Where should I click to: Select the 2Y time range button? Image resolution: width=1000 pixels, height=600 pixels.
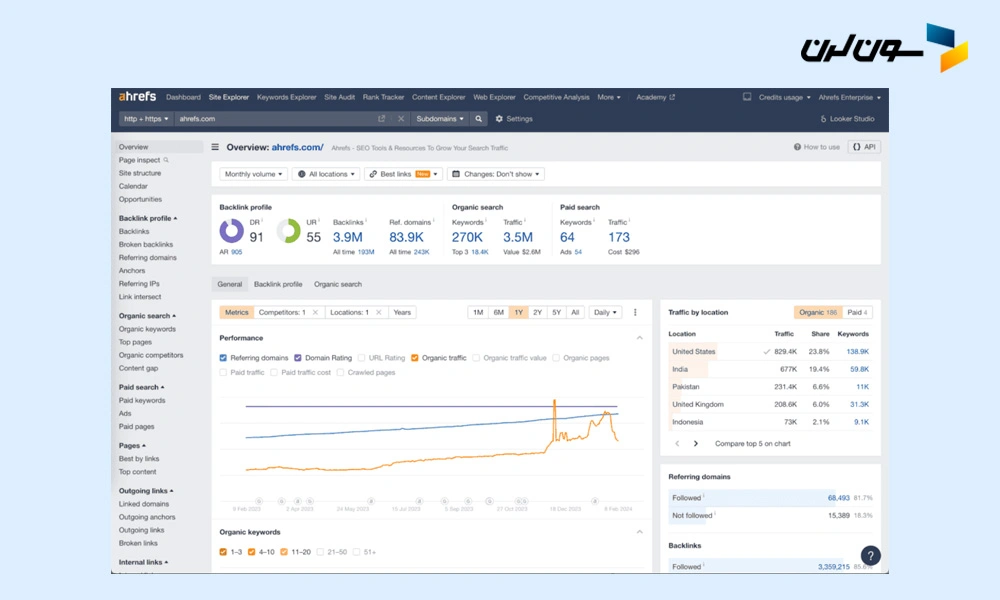point(538,312)
